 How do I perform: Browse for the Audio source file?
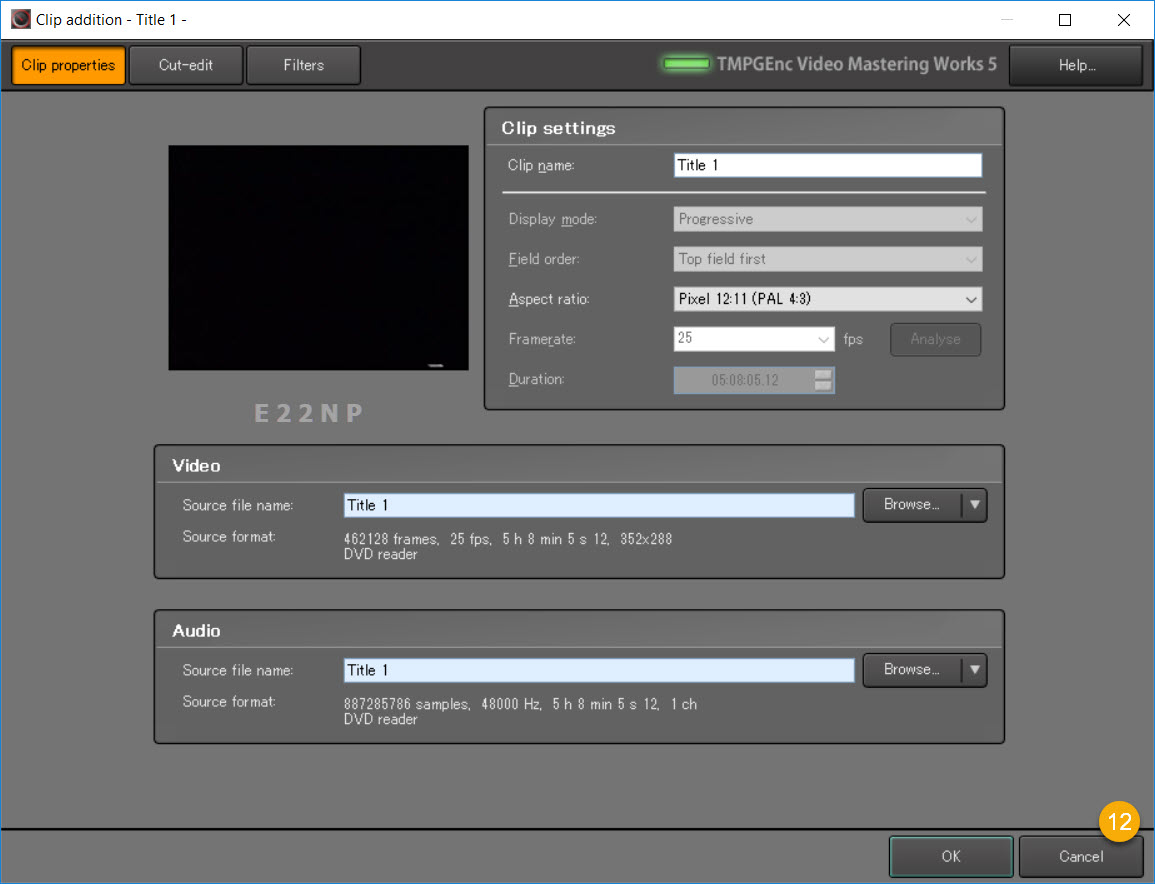coord(912,670)
